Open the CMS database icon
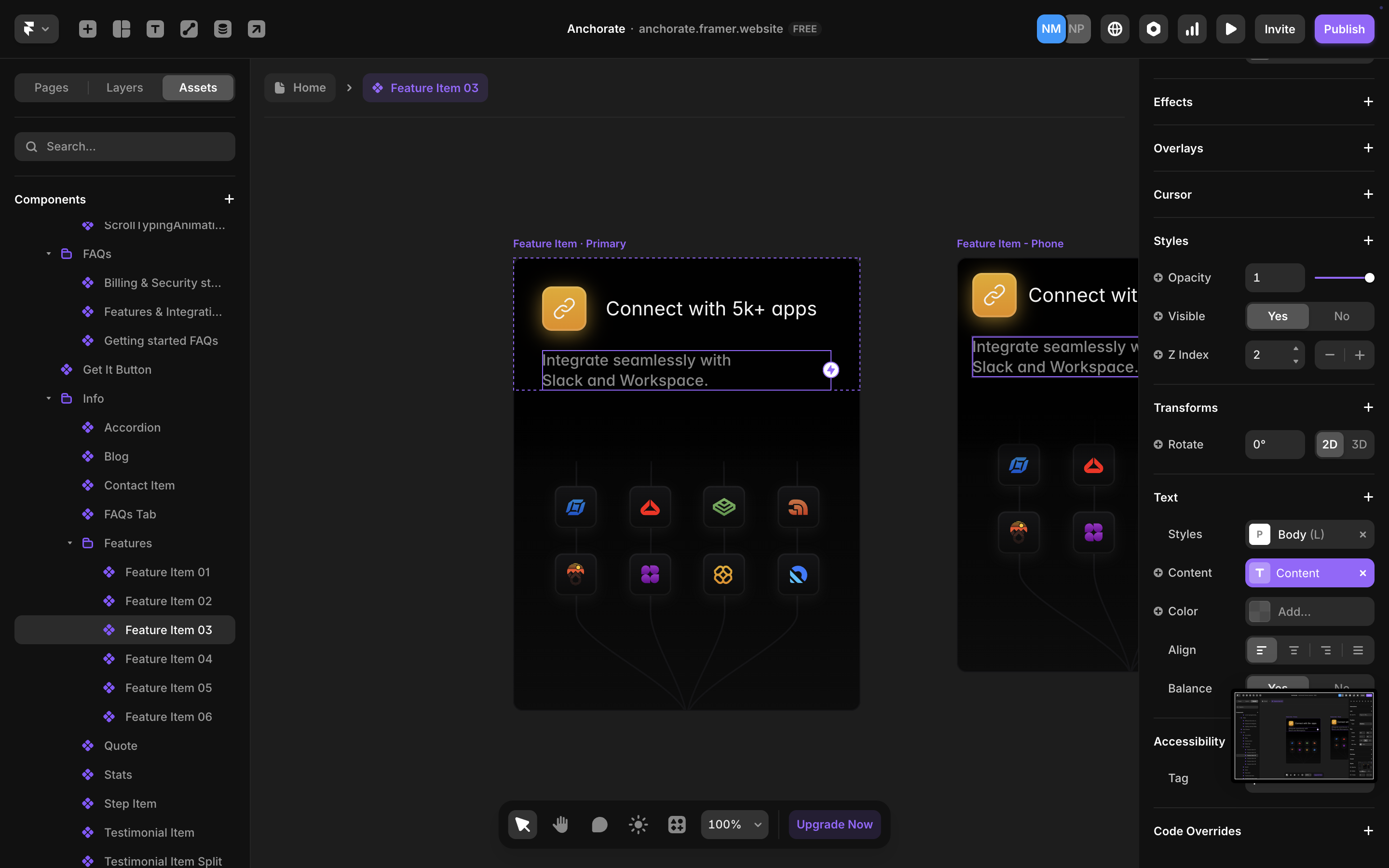The height and width of the screenshot is (868, 1389). point(223,29)
